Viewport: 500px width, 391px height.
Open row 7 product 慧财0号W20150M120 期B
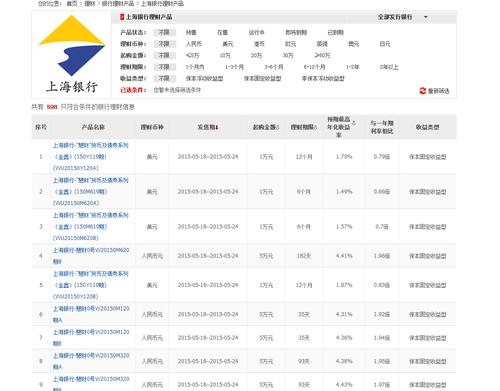click(x=91, y=338)
